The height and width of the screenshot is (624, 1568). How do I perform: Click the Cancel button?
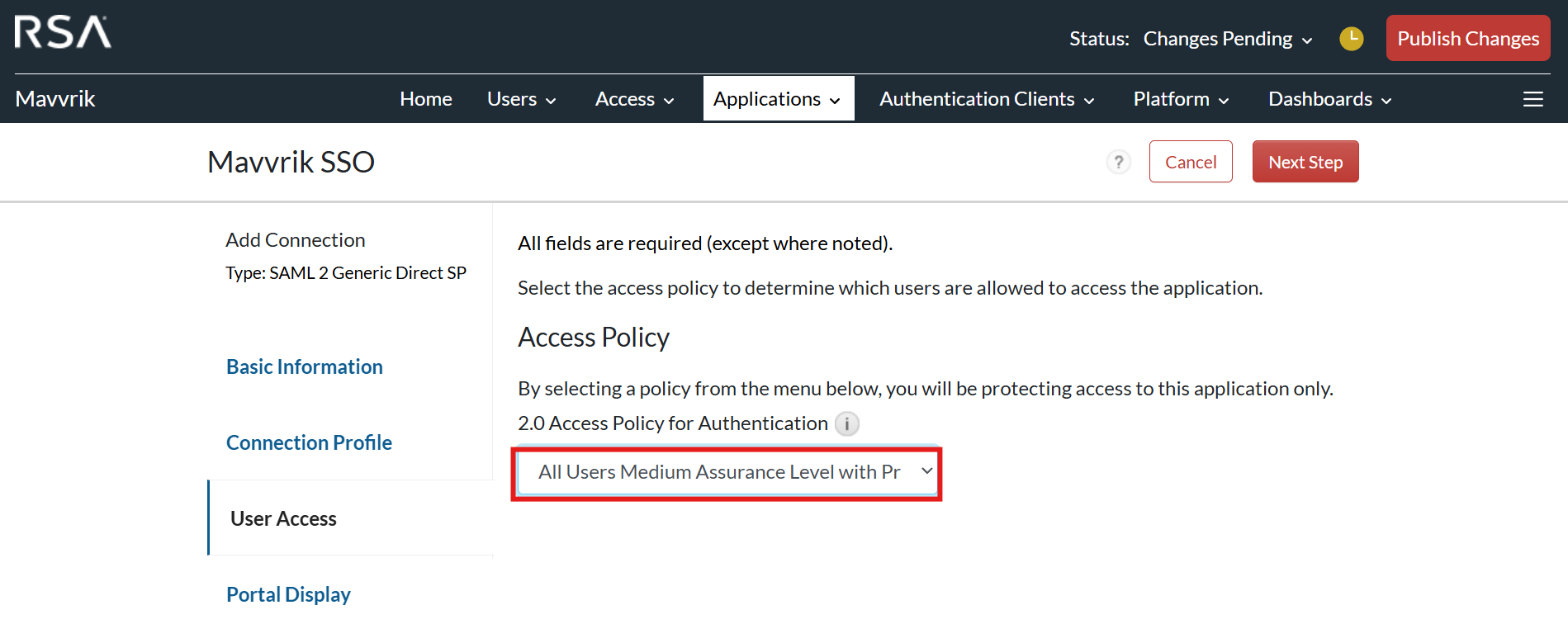point(1190,162)
